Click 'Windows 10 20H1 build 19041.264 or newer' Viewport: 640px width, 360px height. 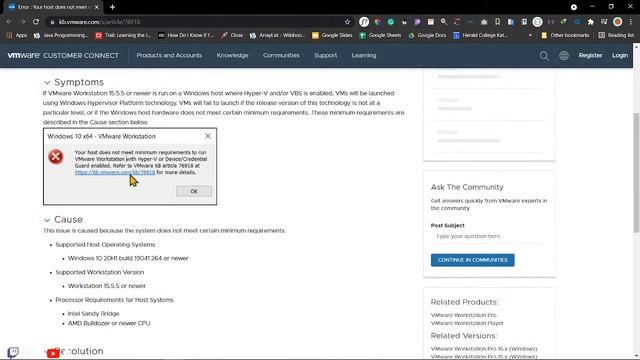tap(128, 258)
